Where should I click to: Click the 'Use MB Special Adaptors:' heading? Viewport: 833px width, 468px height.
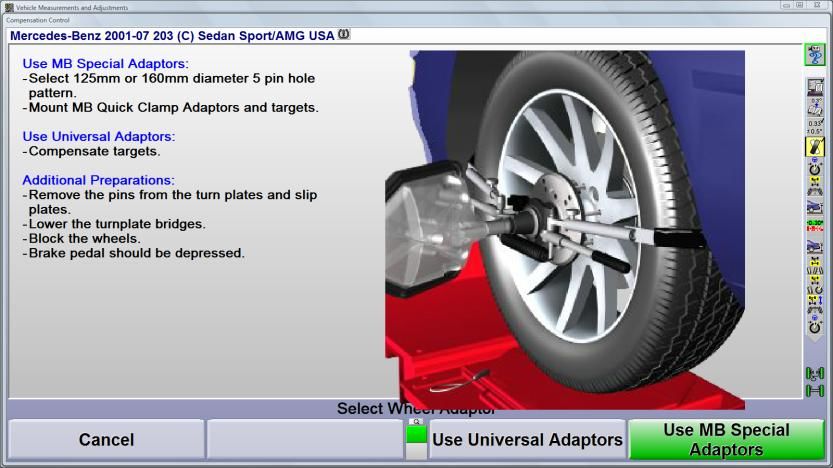click(105, 63)
